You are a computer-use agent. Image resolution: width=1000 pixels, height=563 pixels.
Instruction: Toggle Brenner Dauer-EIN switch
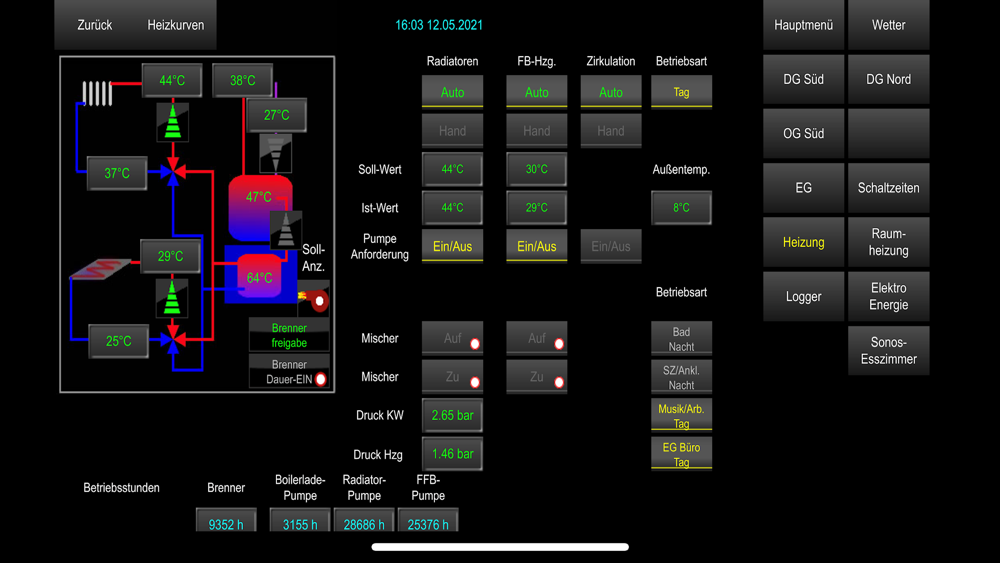289,372
